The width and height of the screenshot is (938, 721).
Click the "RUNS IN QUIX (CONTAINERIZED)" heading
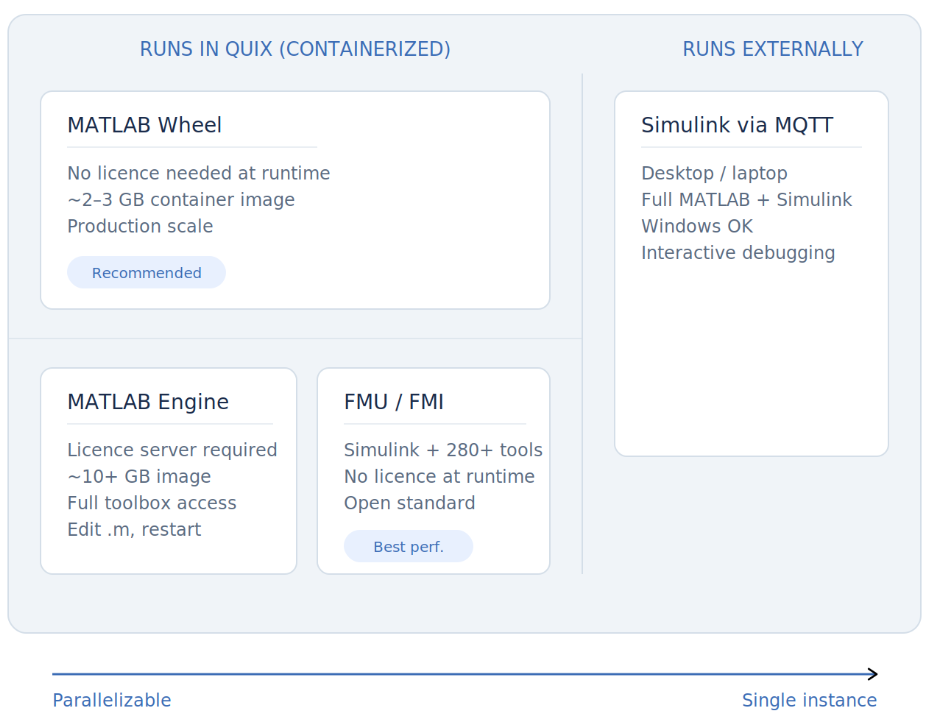point(295,49)
